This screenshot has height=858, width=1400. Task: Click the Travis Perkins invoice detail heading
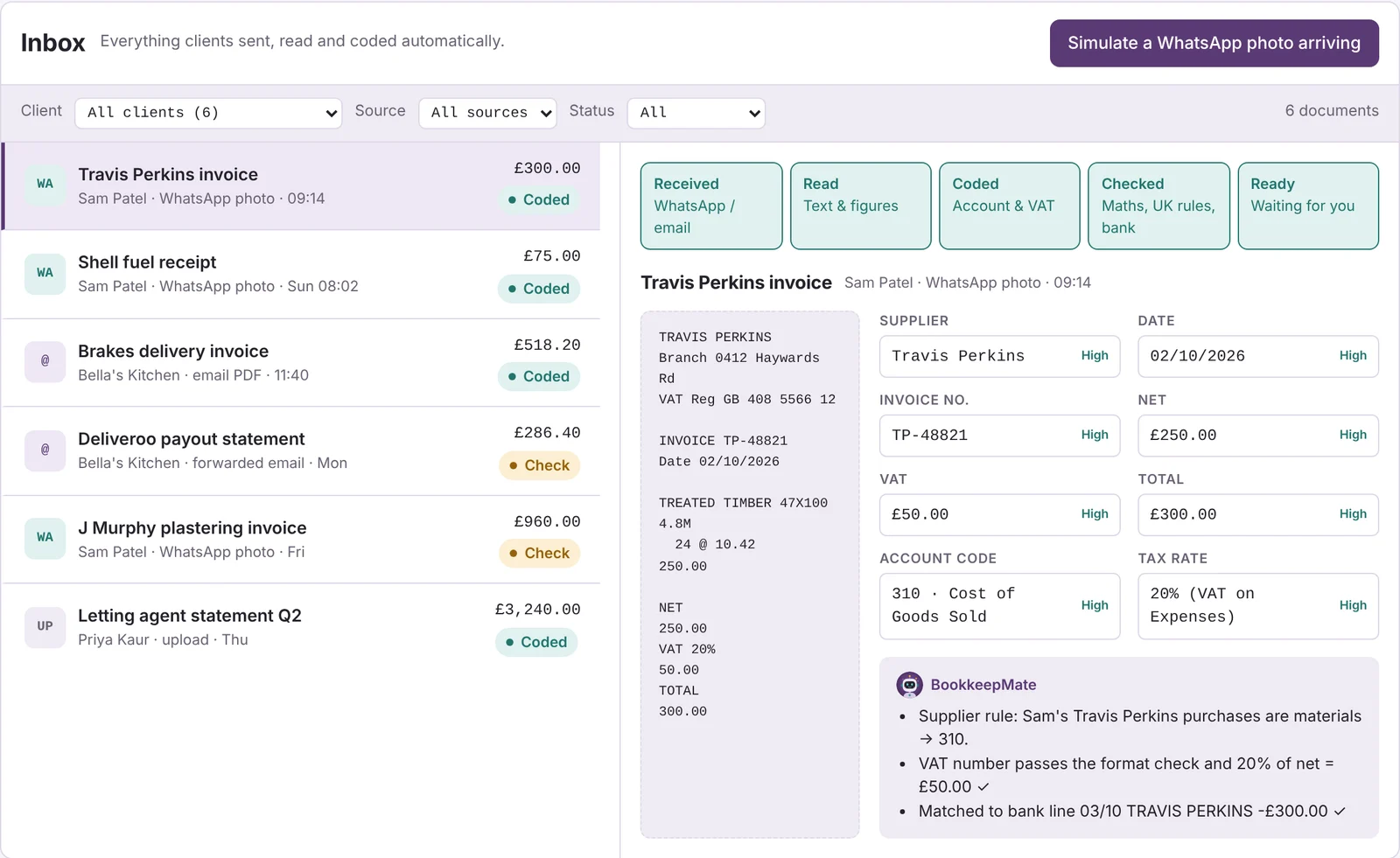tap(736, 283)
